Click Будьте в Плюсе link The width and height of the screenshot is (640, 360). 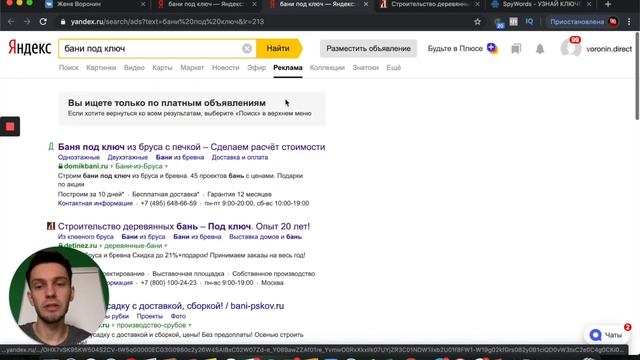(x=455, y=49)
